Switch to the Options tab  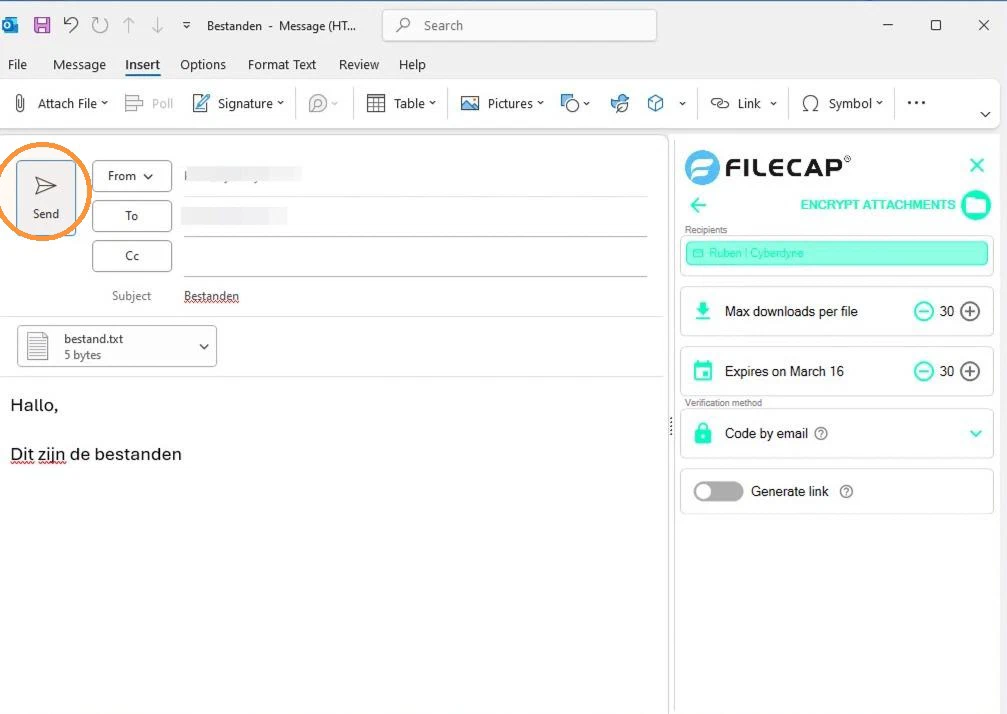(x=203, y=65)
